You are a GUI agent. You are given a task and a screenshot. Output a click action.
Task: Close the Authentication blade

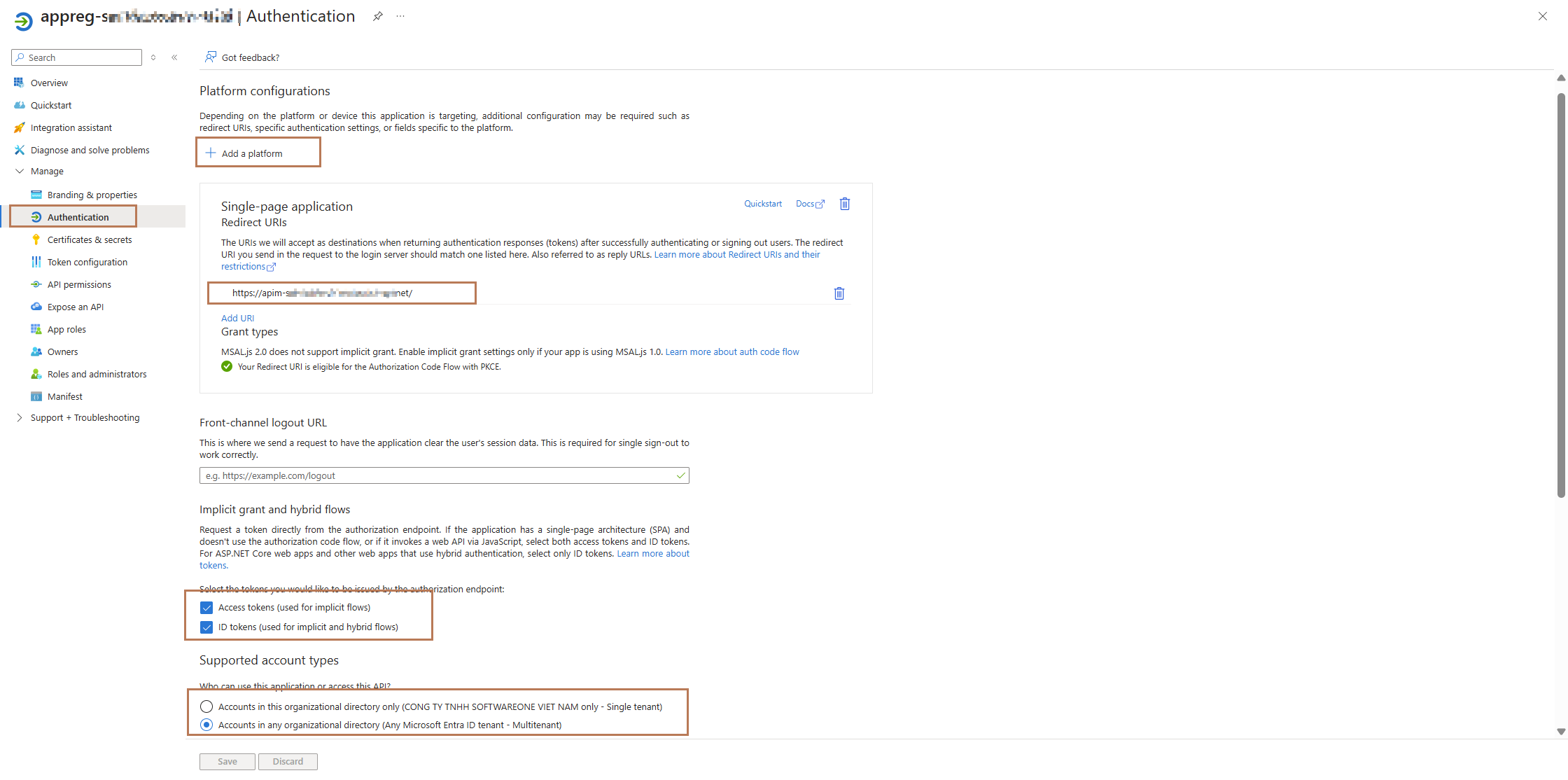click(1543, 16)
